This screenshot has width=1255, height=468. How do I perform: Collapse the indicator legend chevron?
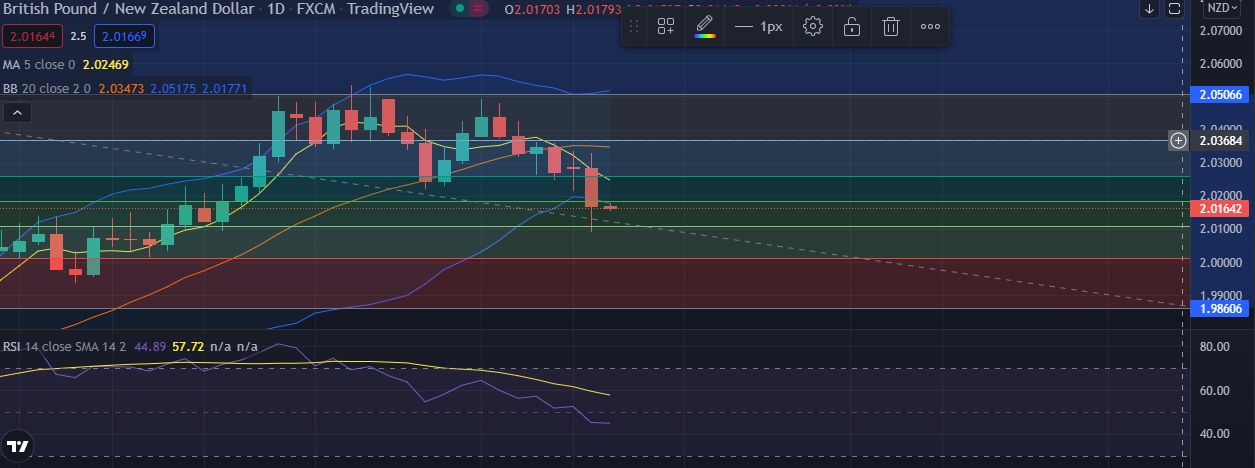[x=16, y=113]
